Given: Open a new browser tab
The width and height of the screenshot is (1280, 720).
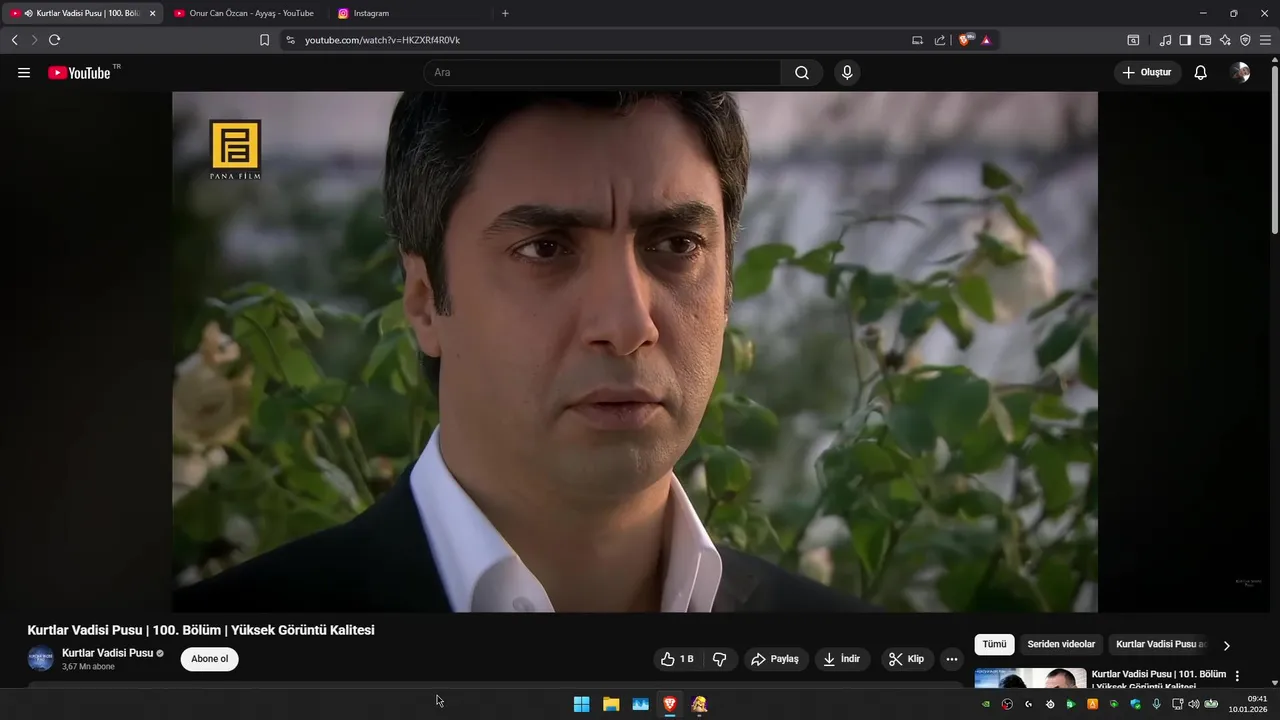Looking at the screenshot, I should point(505,13).
